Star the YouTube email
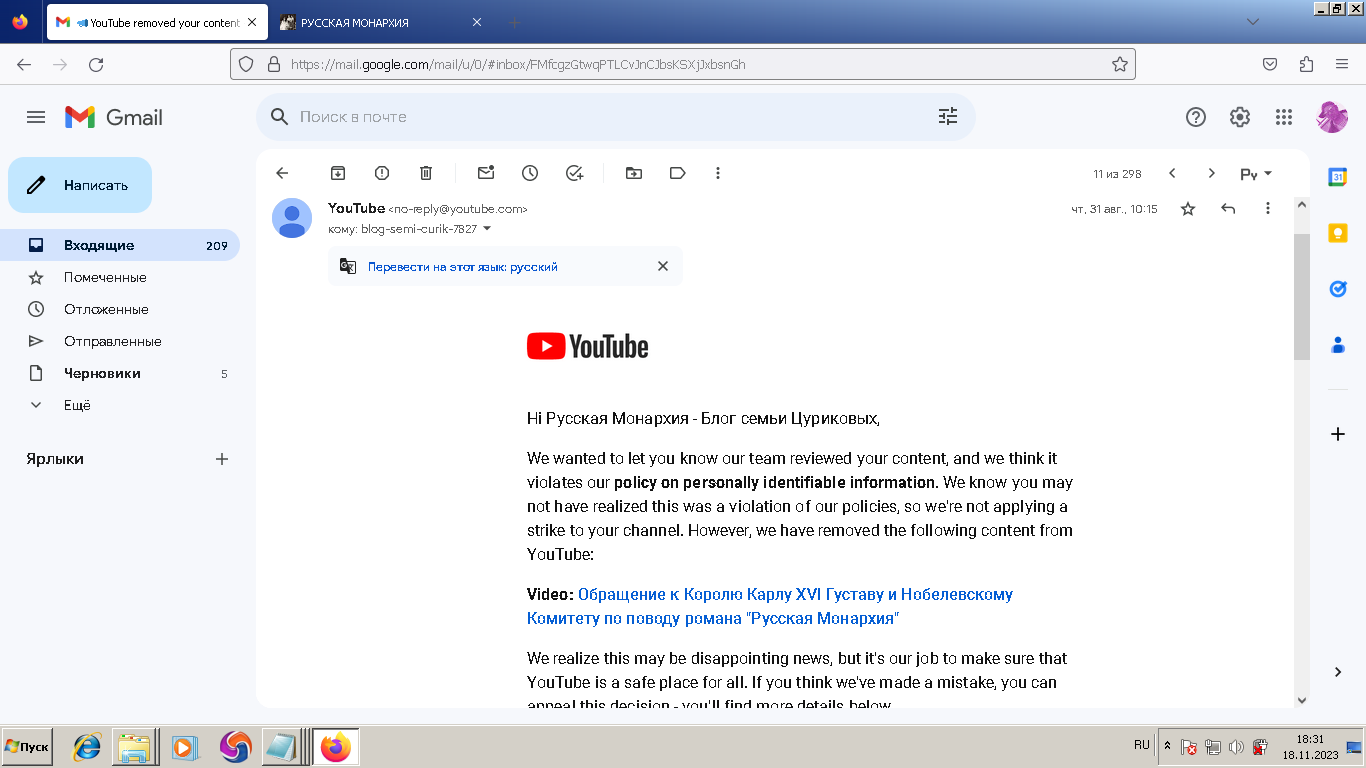Viewport: 1366px width, 768px height. coord(1188,209)
